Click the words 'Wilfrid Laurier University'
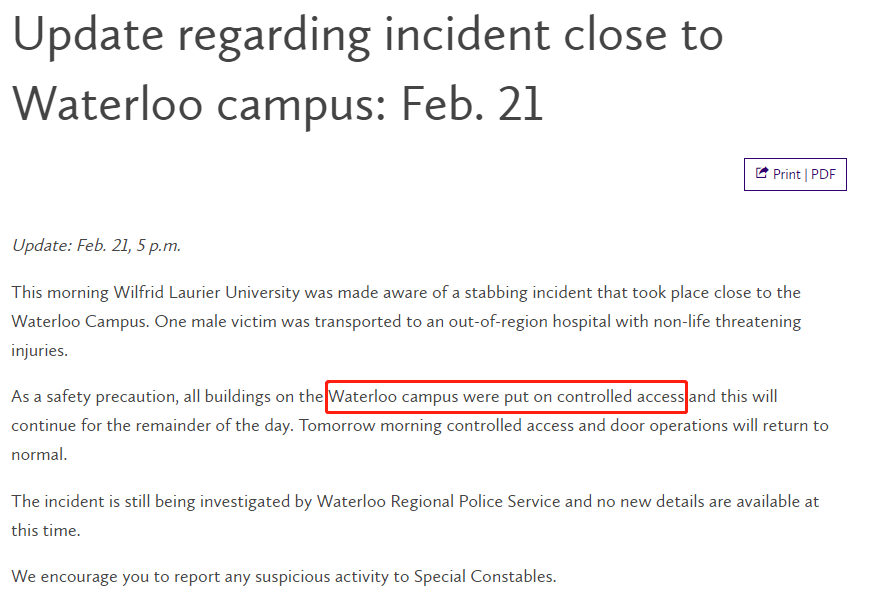This screenshot has width=884, height=596. pyautogui.click(x=207, y=293)
